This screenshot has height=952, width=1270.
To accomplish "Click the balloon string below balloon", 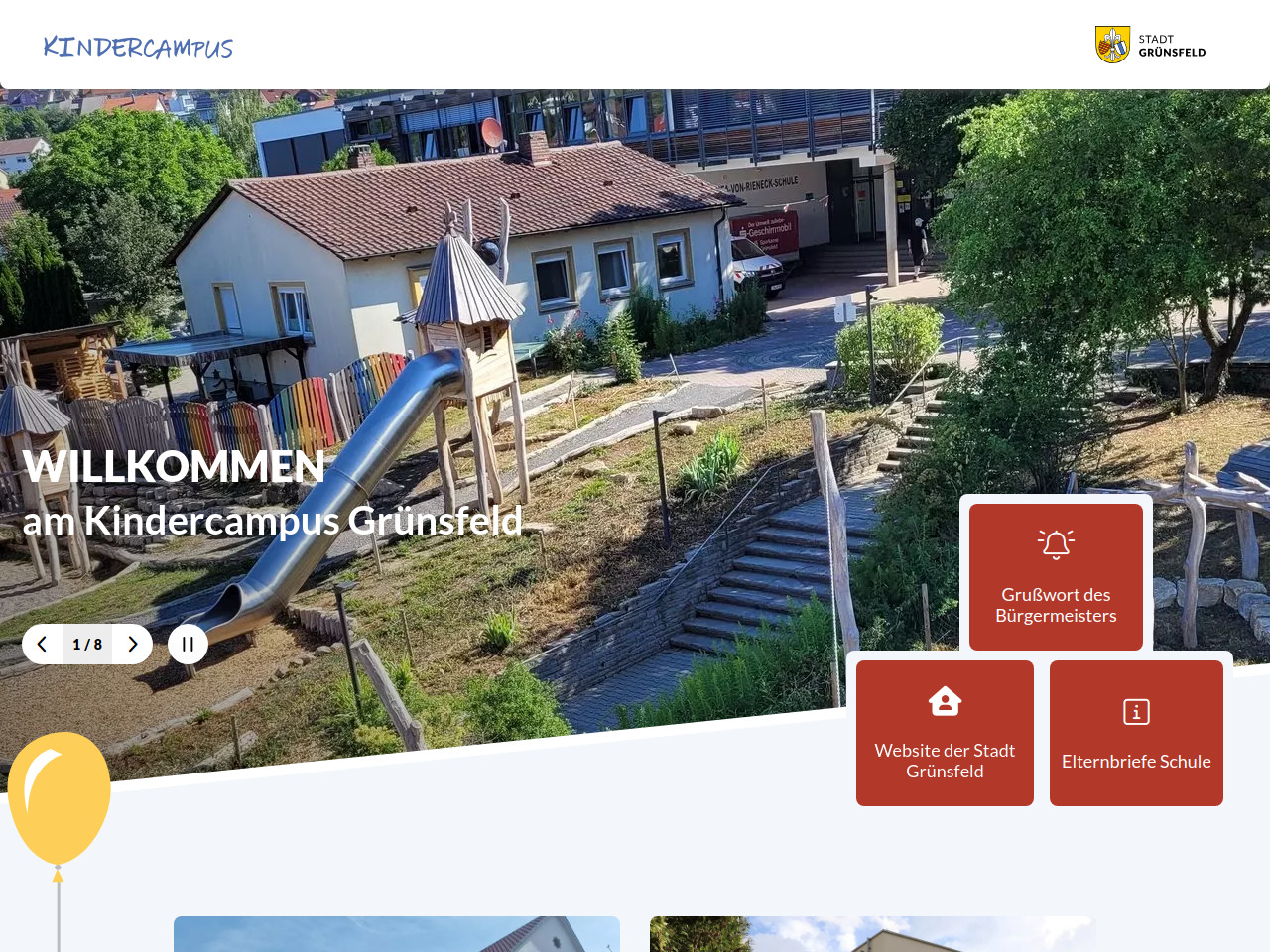I will (x=59, y=912).
